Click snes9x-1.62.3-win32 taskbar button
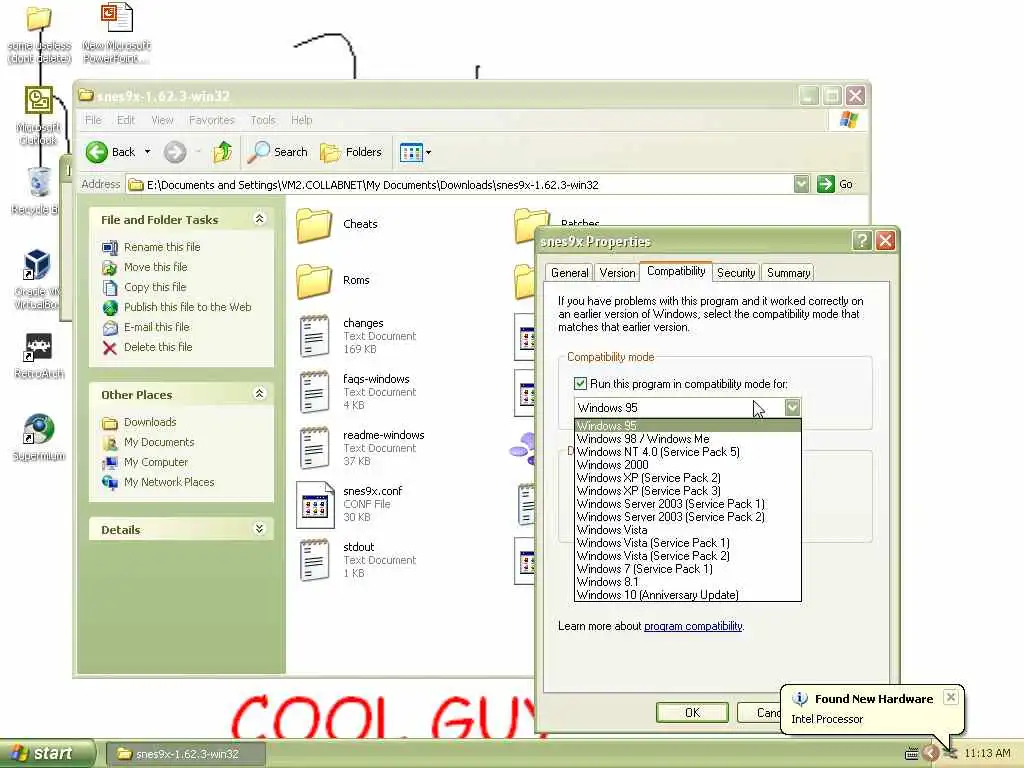Screen dimensions: 1024x768 (x=185, y=754)
